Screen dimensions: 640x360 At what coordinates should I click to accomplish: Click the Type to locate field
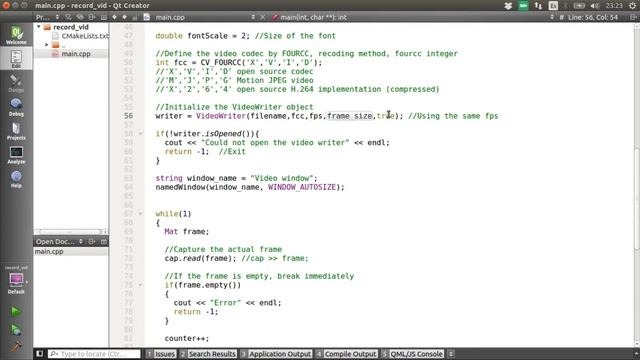(x=95, y=354)
